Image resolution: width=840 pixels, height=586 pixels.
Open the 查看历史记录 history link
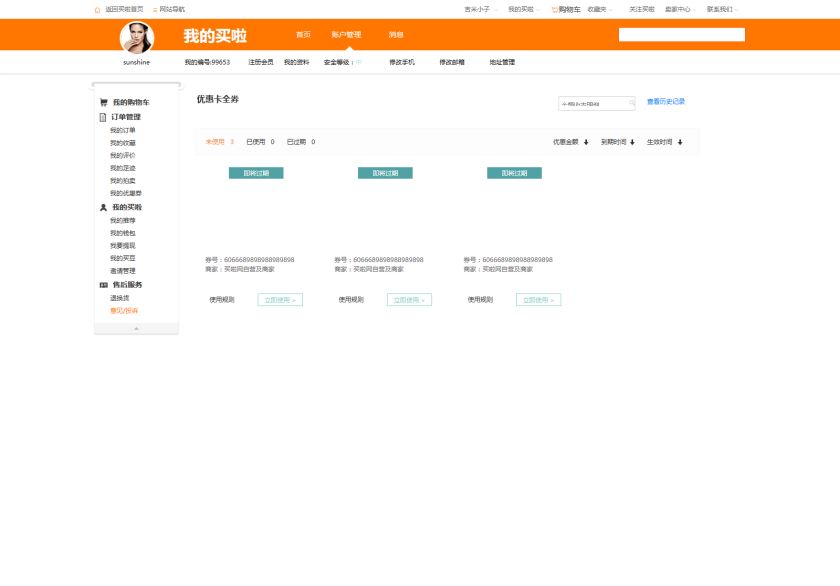(x=666, y=101)
